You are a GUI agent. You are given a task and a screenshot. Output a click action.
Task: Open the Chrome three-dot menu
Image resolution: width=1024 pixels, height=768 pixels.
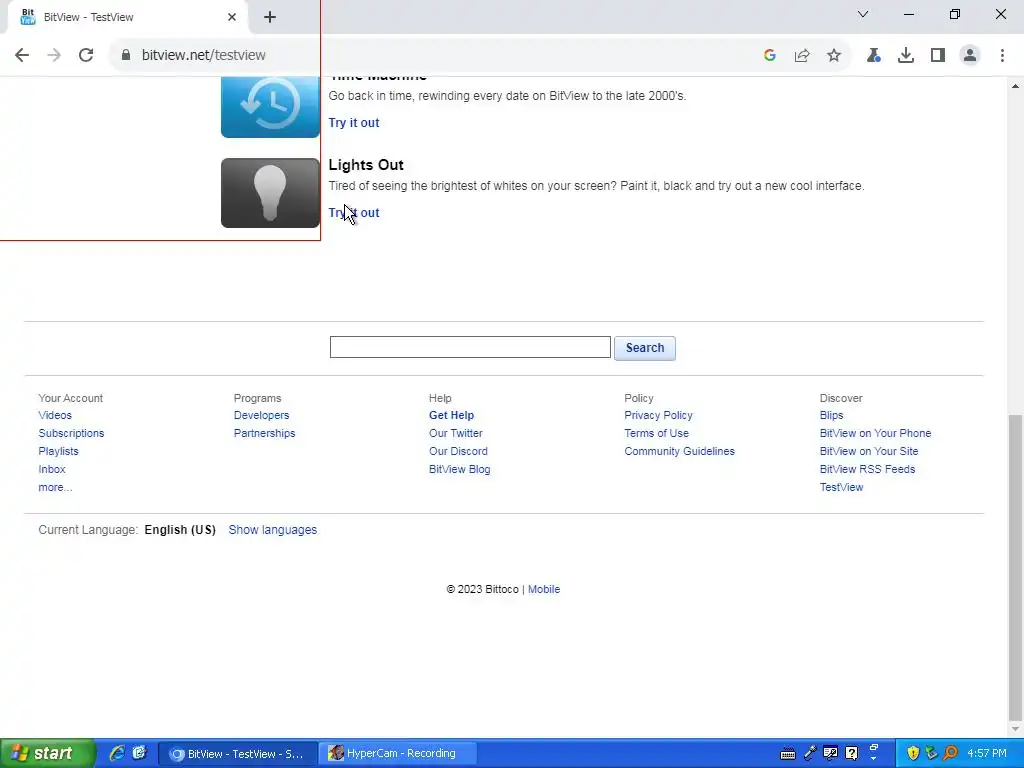click(1002, 56)
